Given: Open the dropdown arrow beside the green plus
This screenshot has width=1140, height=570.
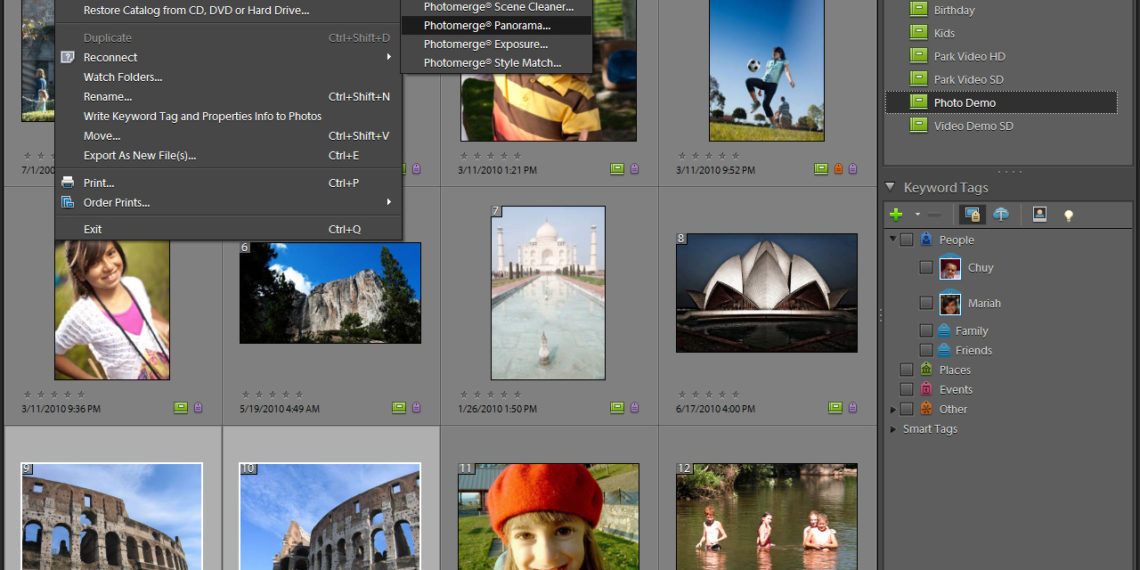Looking at the screenshot, I should tap(918, 214).
